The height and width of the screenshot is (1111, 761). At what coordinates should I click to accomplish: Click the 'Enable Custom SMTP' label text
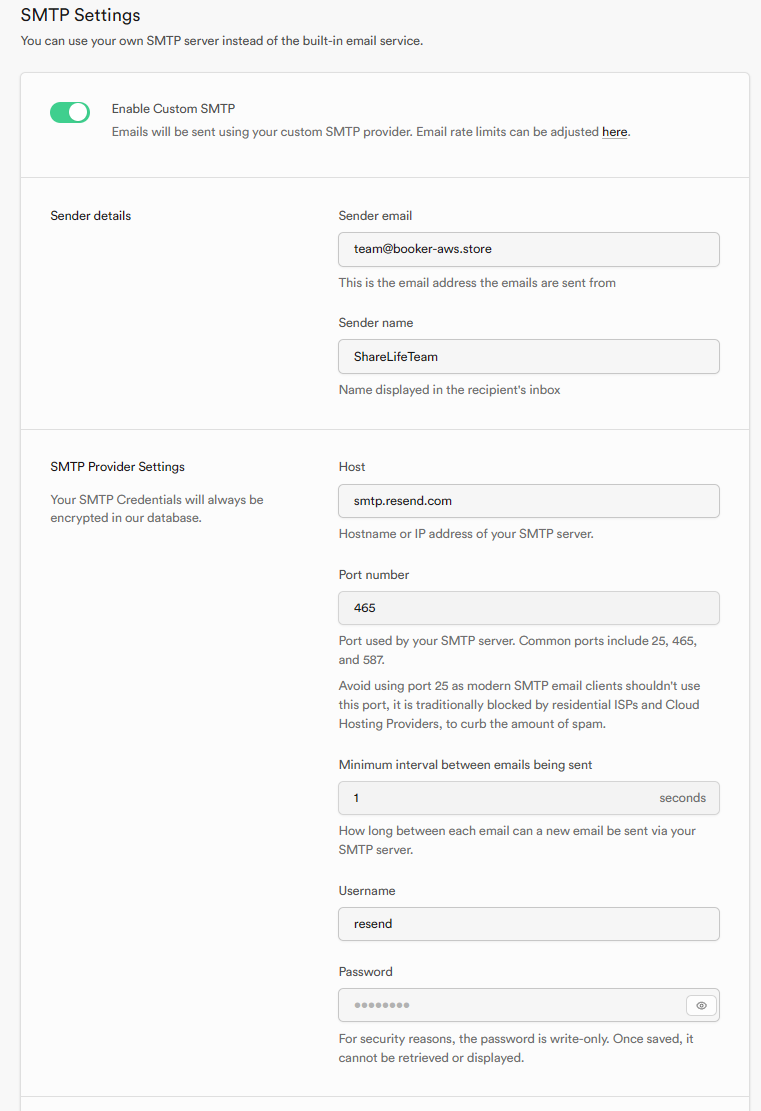point(173,109)
